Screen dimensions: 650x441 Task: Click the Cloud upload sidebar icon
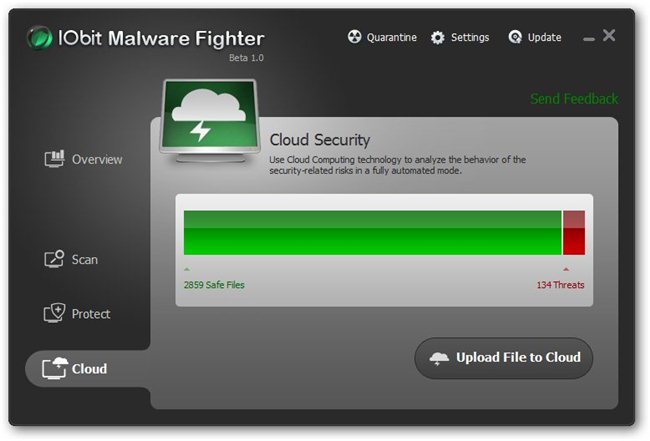point(55,368)
